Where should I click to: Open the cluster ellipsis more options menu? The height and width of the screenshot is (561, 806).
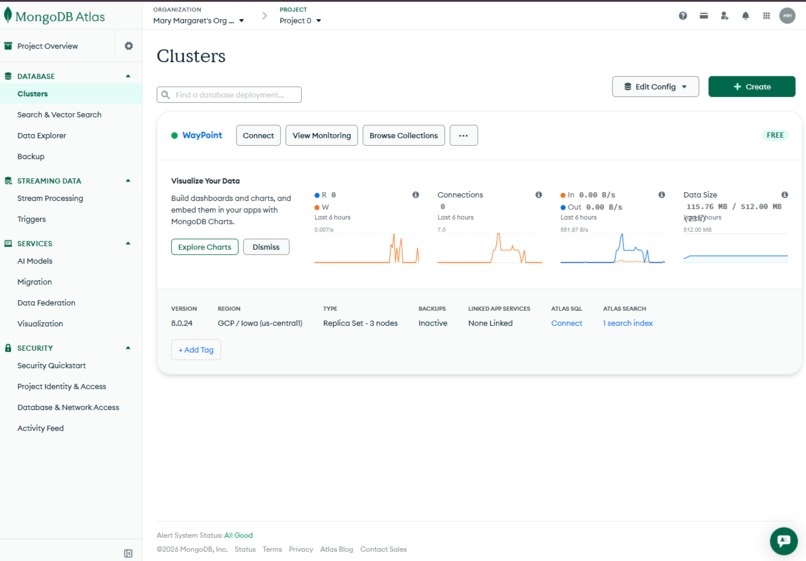point(464,136)
